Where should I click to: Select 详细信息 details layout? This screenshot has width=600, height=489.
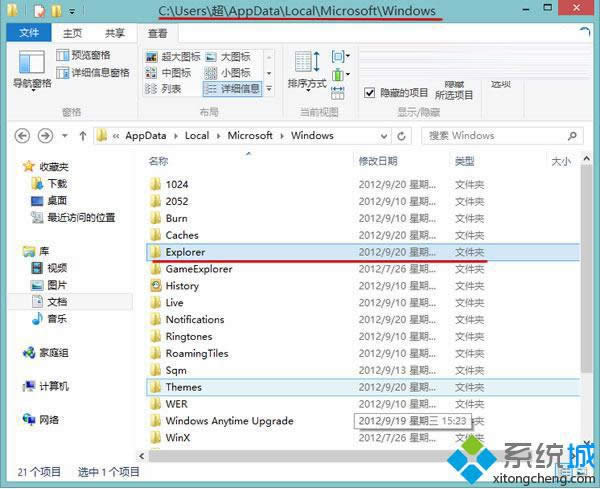tap(232, 89)
